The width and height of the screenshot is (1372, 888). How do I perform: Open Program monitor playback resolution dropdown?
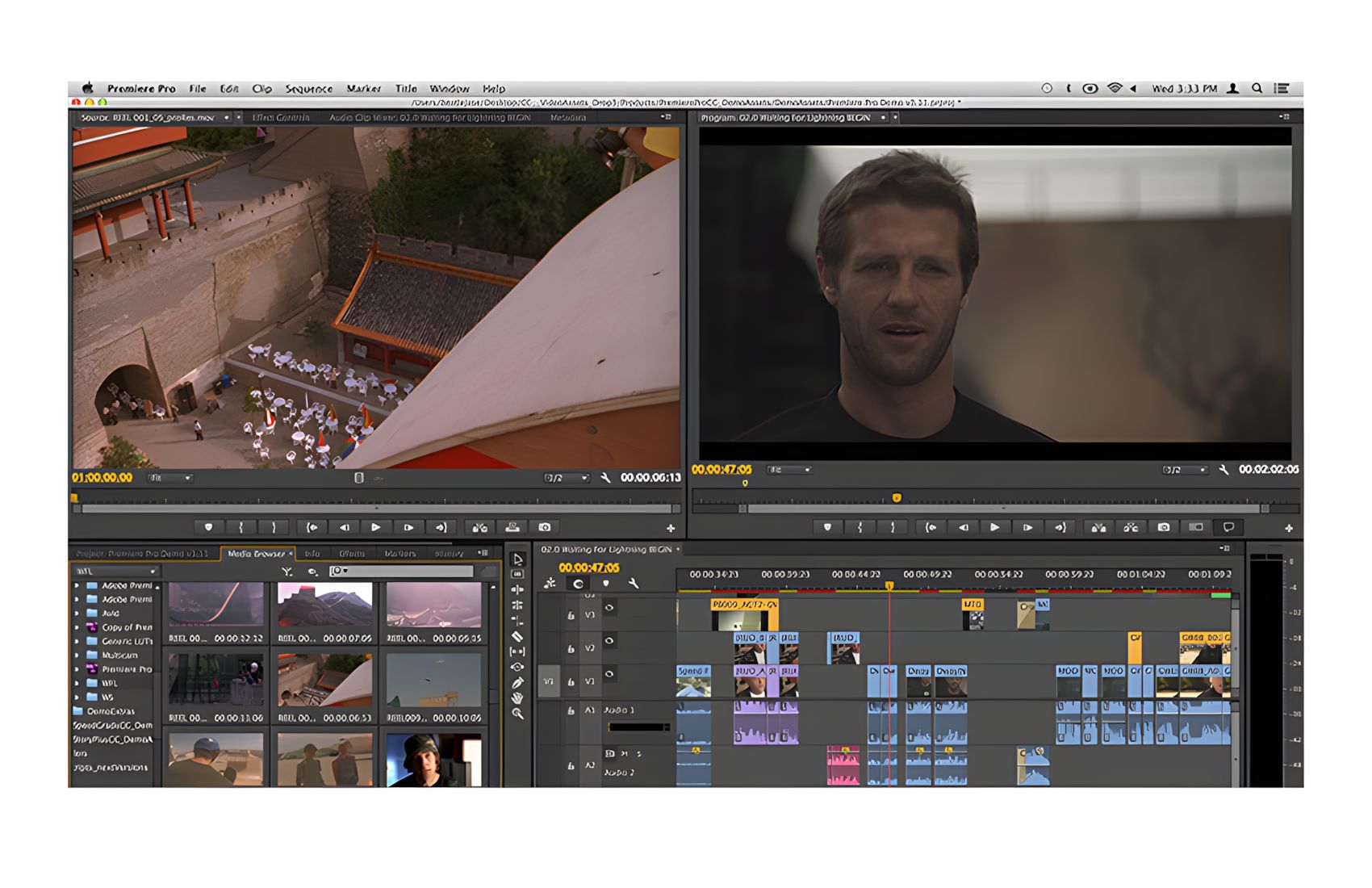click(1185, 470)
